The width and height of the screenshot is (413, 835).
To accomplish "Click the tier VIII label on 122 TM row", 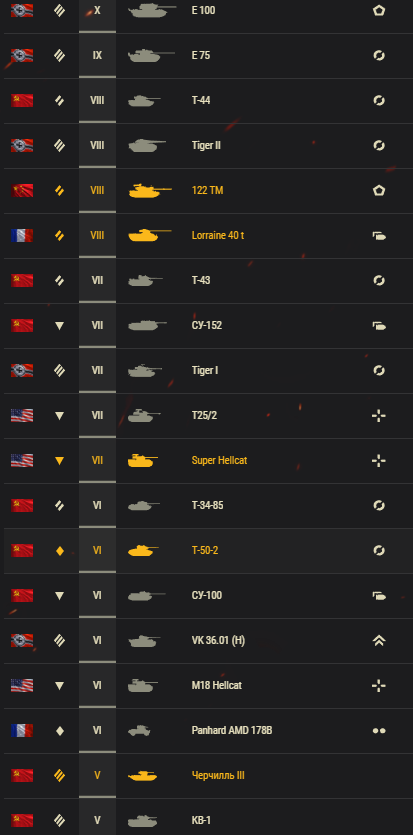I will click(97, 190).
